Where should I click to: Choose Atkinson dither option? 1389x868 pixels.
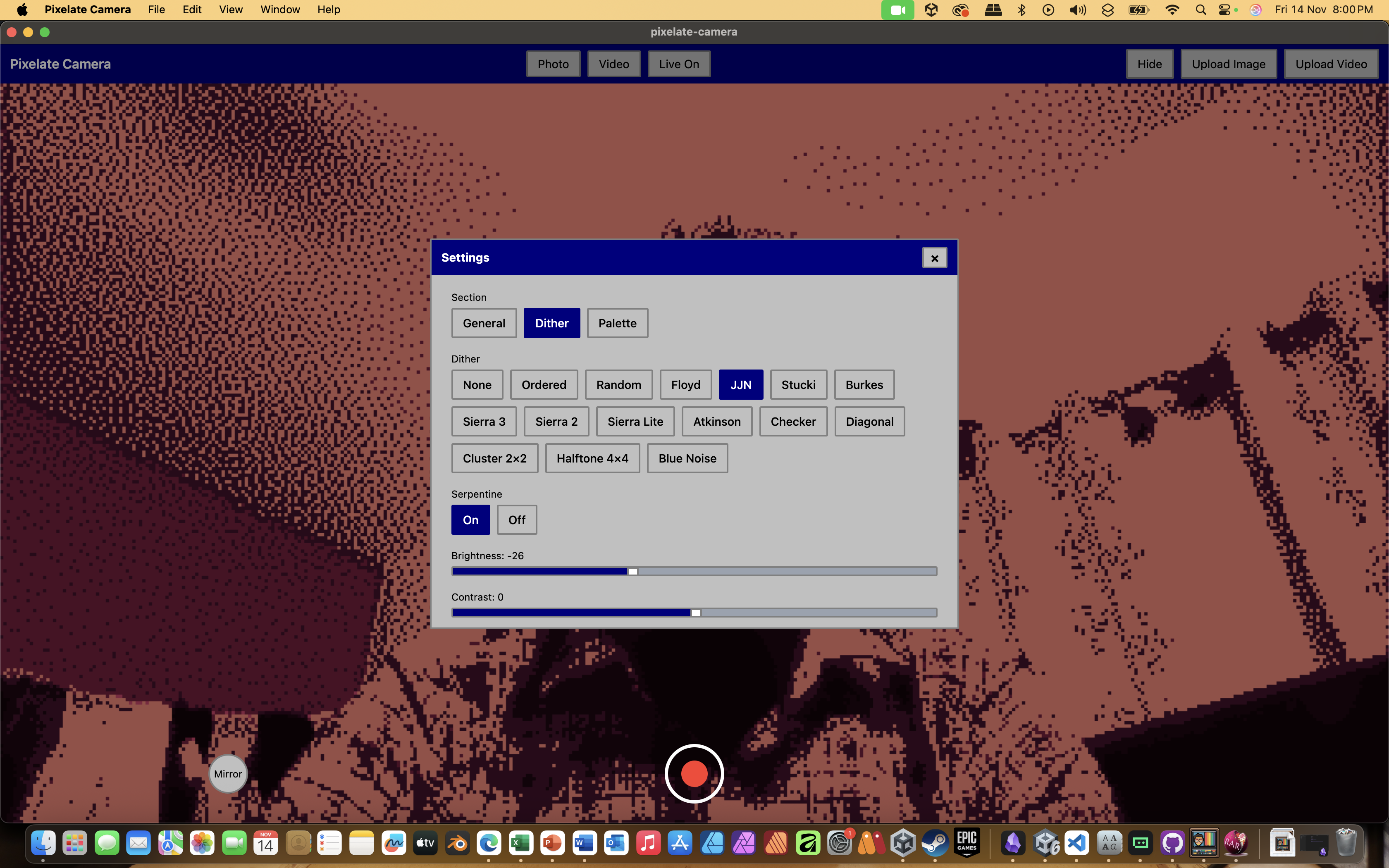click(716, 421)
